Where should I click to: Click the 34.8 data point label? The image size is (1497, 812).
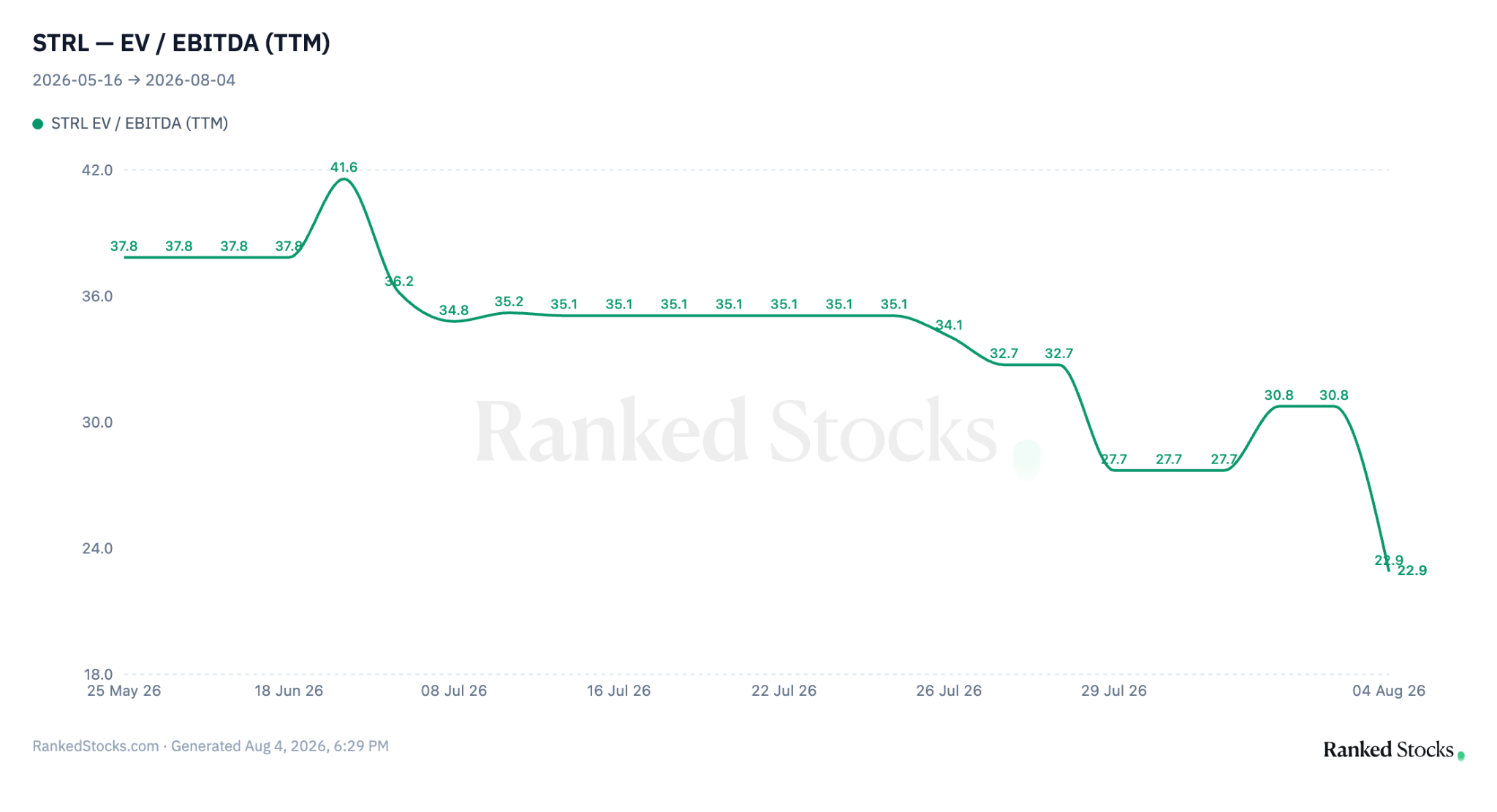pyautogui.click(x=454, y=311)
